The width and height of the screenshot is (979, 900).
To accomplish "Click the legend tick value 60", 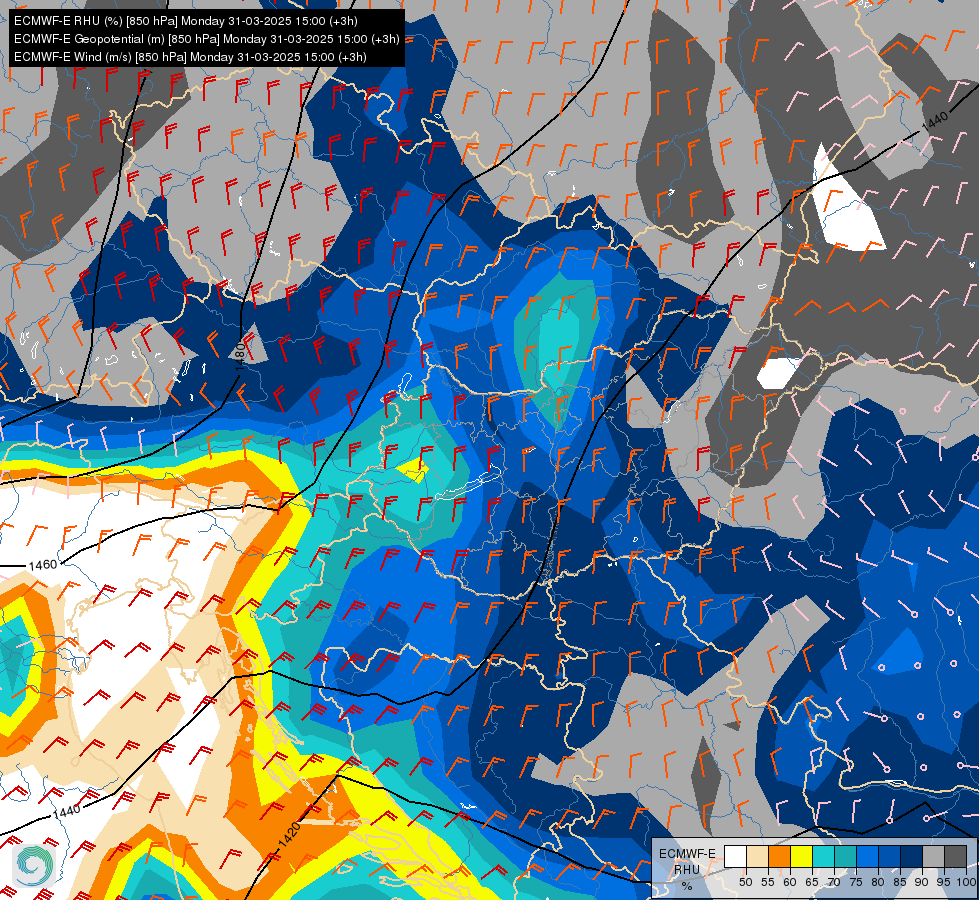I will coord(790,883).
